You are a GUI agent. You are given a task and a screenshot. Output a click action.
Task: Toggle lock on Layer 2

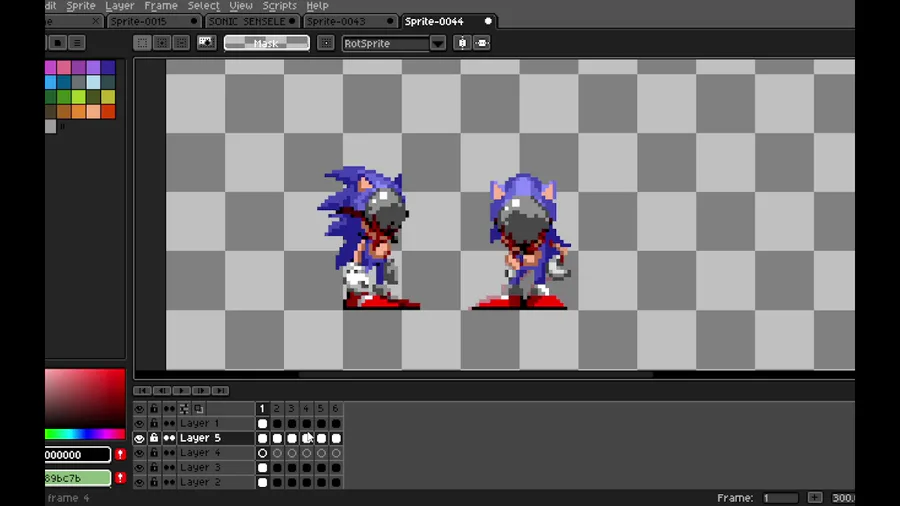(154, 482)
